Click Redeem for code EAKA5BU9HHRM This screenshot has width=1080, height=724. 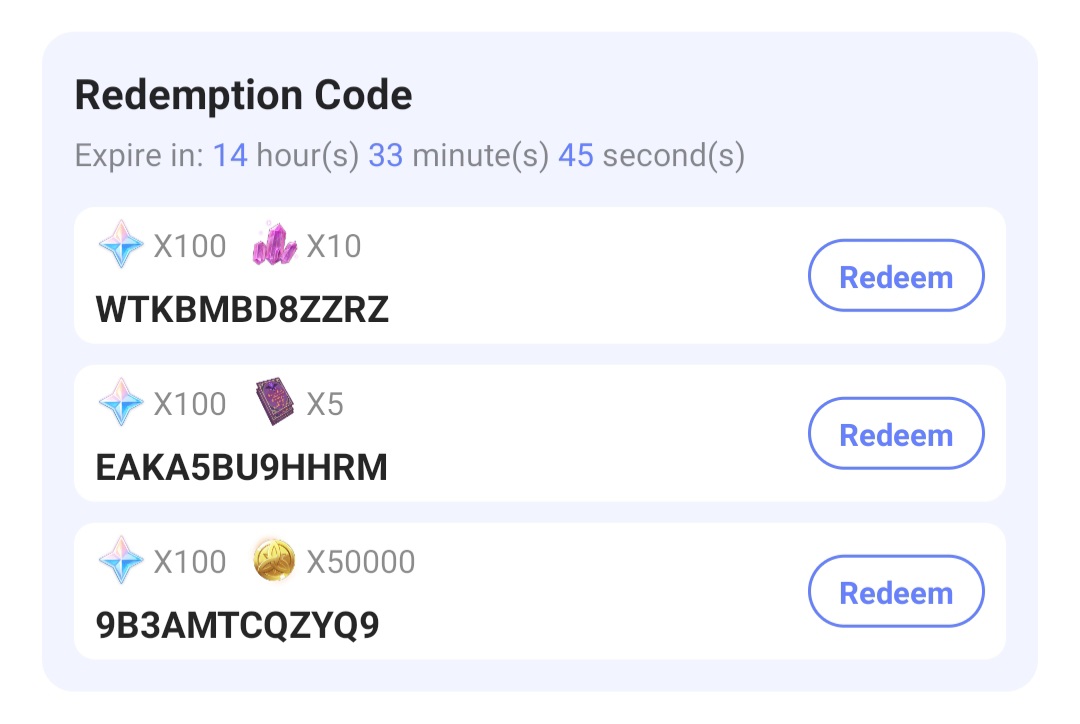(895, 433)
